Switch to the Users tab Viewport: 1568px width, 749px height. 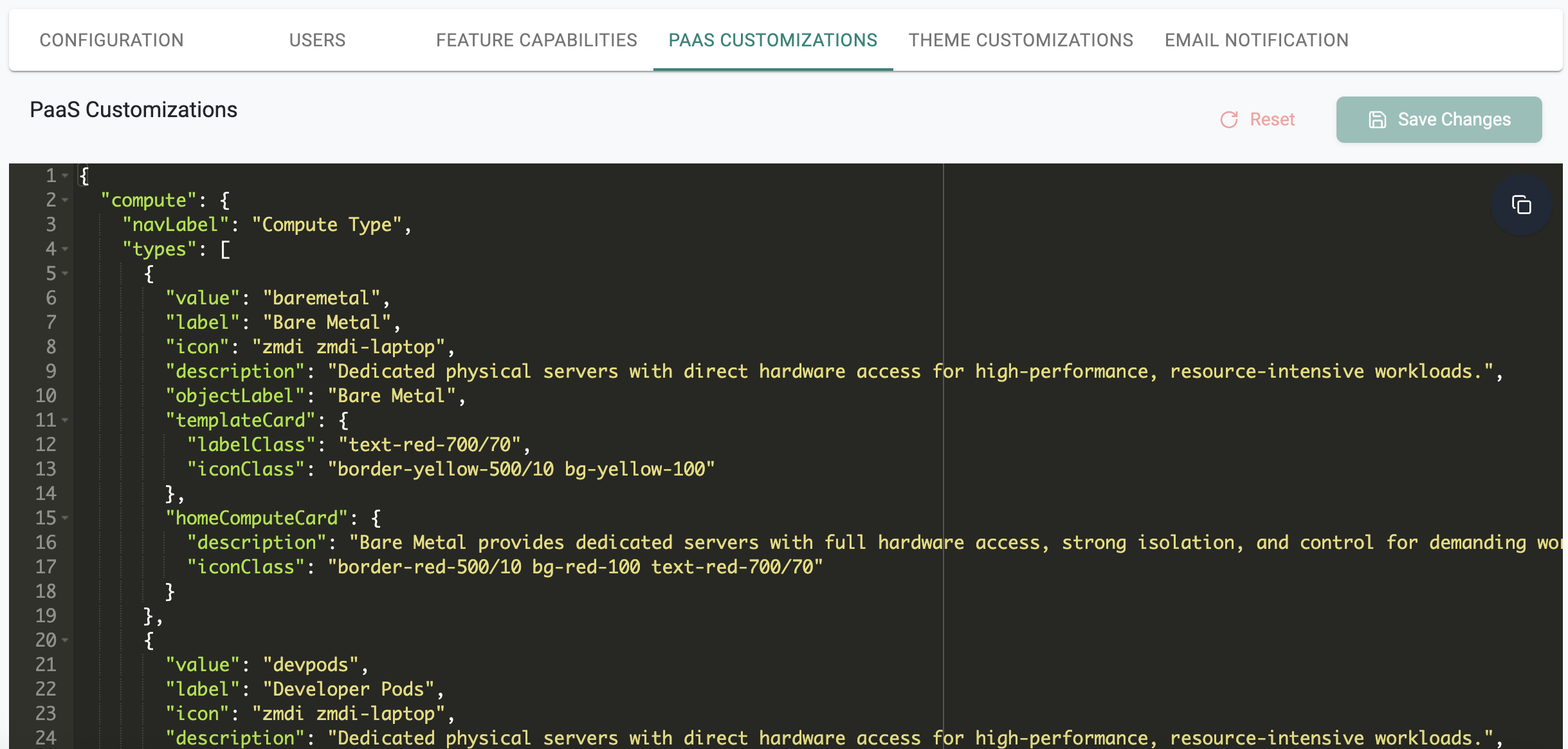point(317,40)
